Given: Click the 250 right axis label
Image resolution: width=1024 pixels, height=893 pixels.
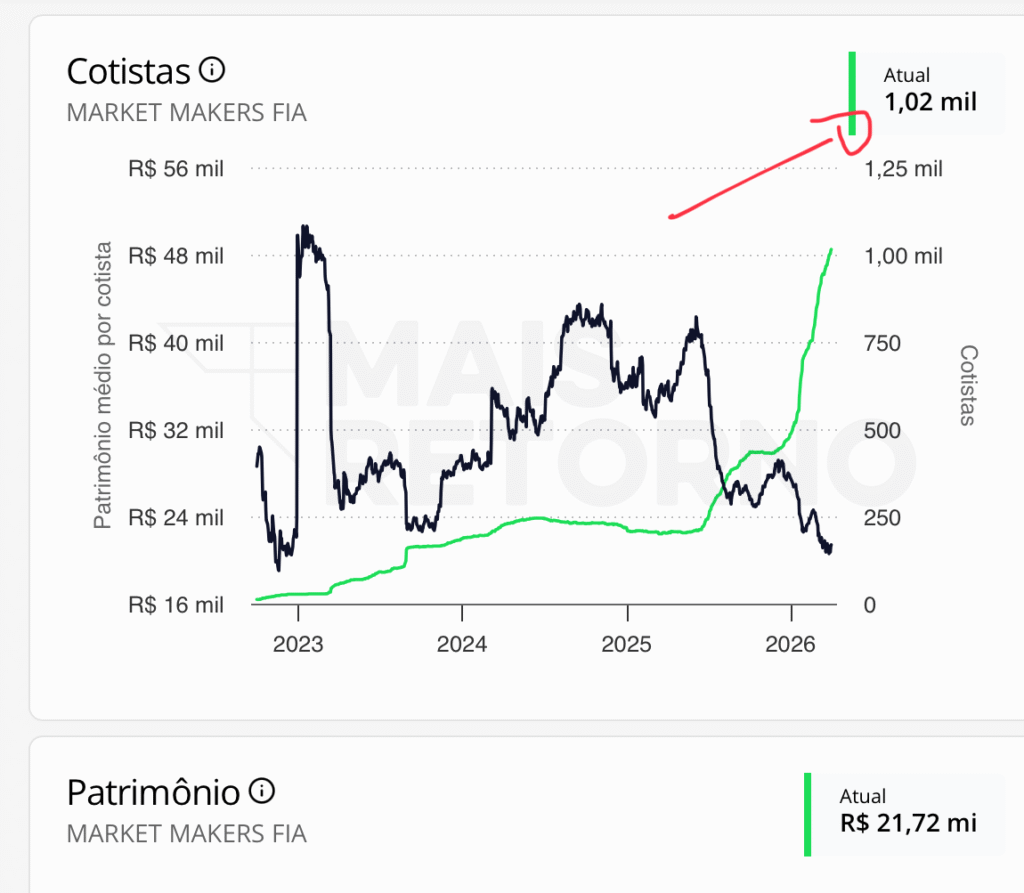Looking at the screenshot, I should tap(882, 518).
